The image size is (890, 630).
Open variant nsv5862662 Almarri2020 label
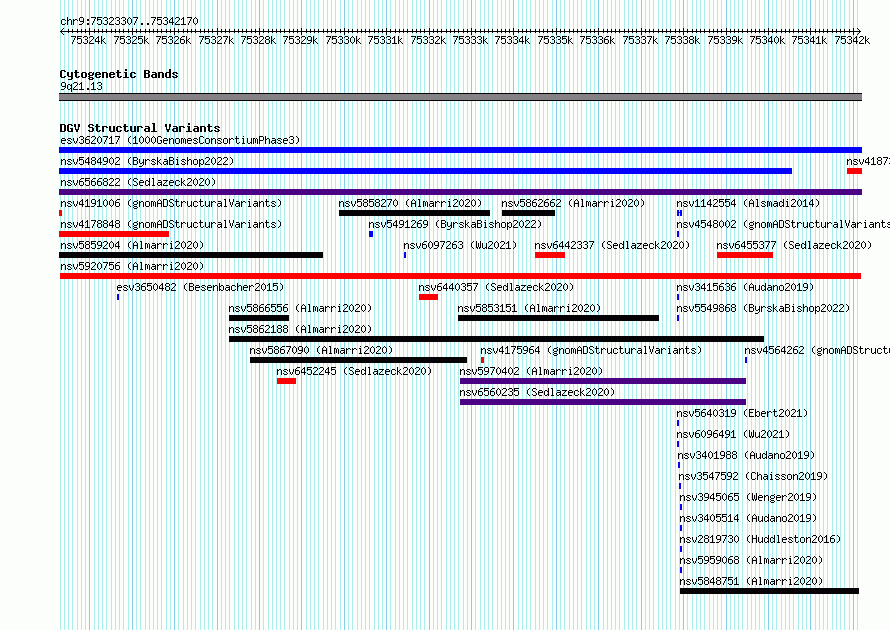coord(573,203)
